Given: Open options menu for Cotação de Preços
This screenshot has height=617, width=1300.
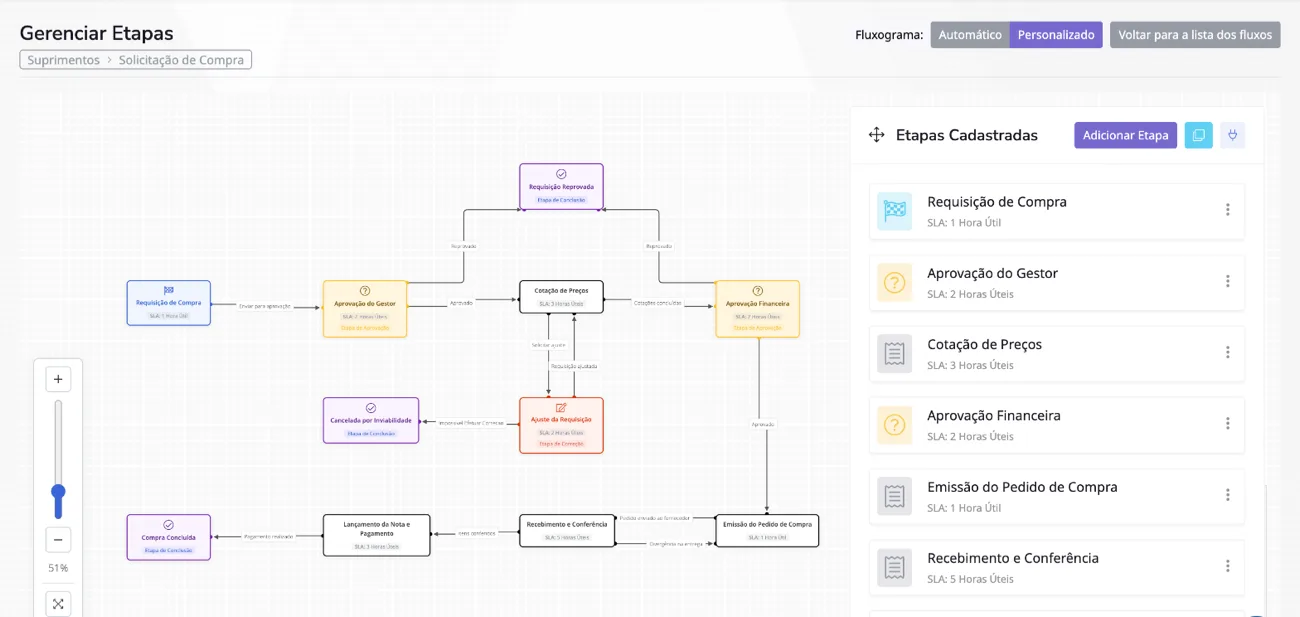Looking at the screenshot, I should pyautogui.click(x=1227, y=352).
